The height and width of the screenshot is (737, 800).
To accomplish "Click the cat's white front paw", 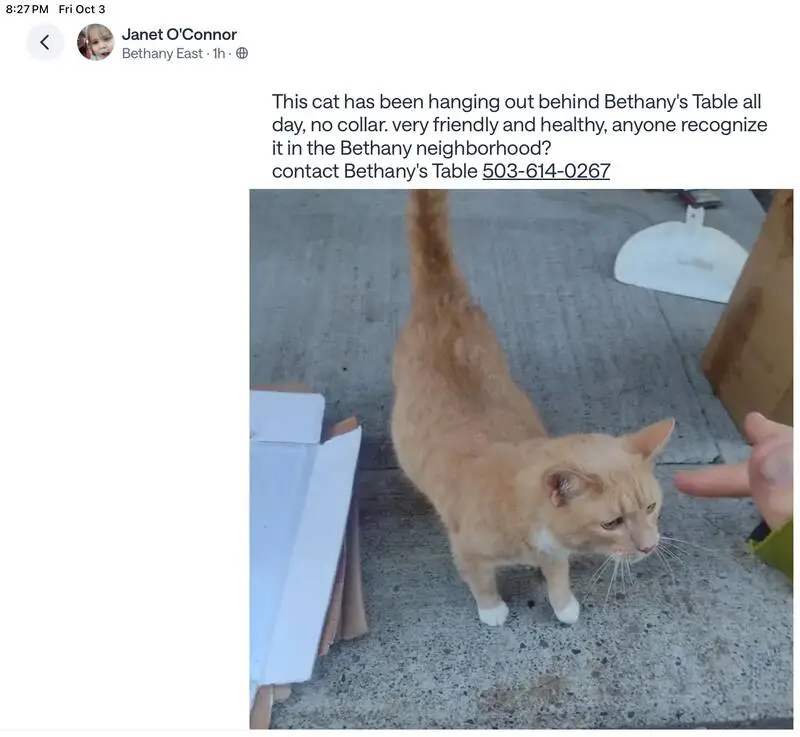I will click(567, 611).
